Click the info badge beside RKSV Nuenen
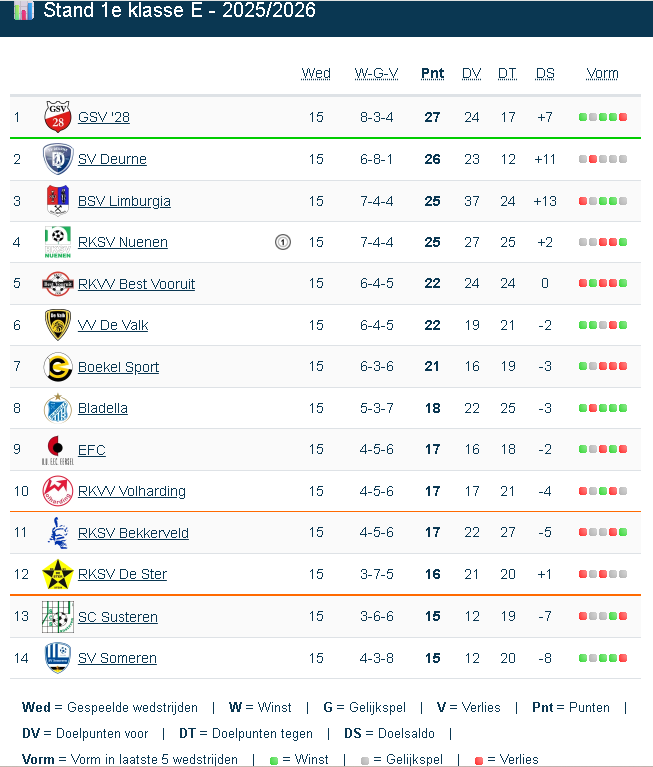This screenshot has height=767, width=653. point(283,242)
